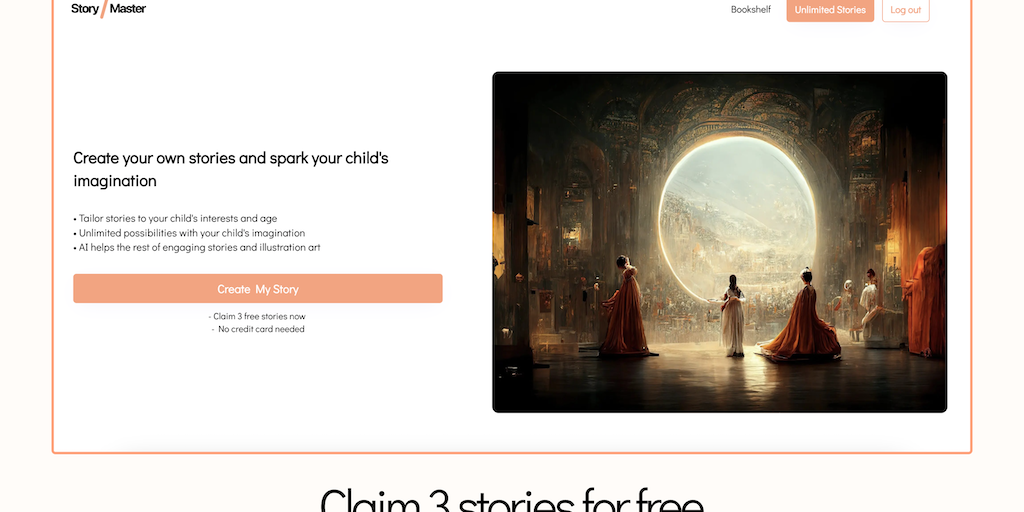
Task: Click the Story Master logo
Action: click(108, 9)
